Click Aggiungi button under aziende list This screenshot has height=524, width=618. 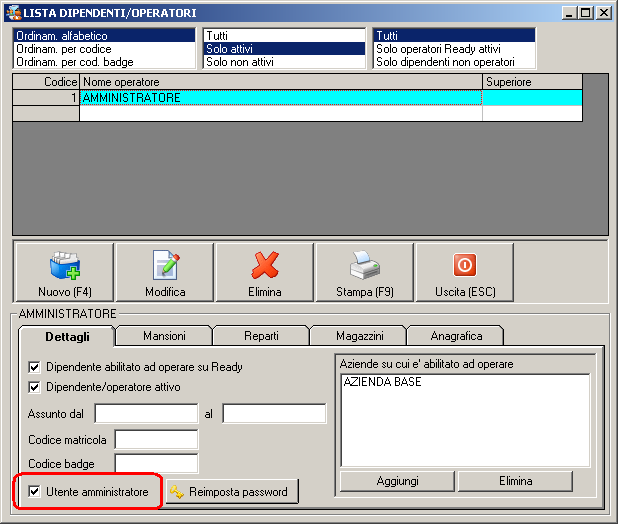click(397, 481)
